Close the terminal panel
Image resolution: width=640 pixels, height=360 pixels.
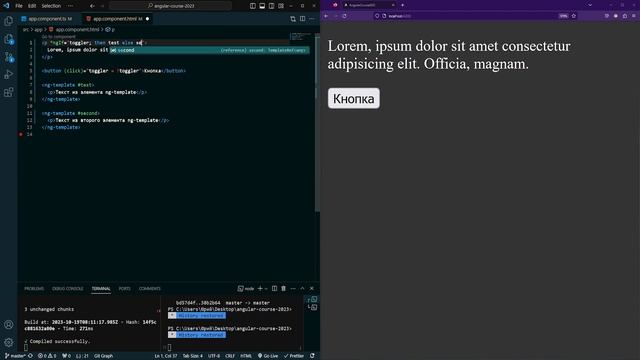(x=312, y=289)
